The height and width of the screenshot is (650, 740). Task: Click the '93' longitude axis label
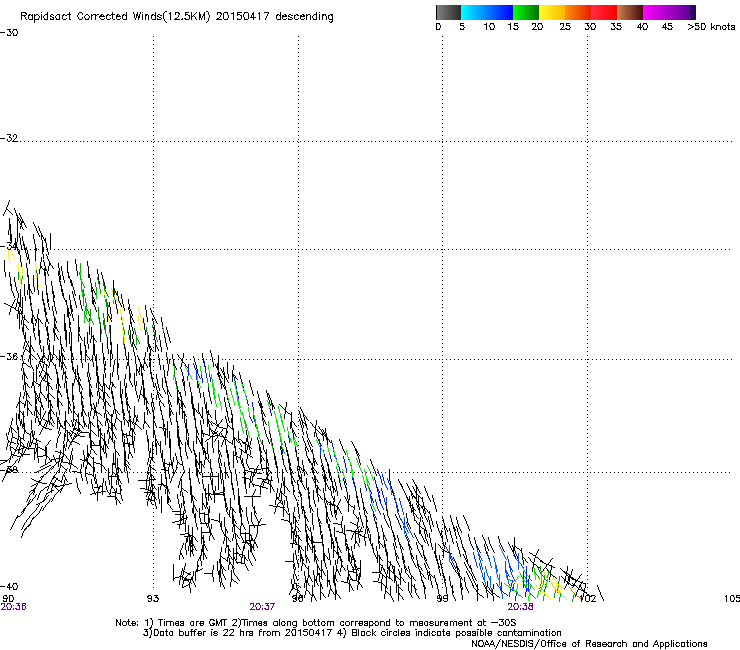click(152, 599)
